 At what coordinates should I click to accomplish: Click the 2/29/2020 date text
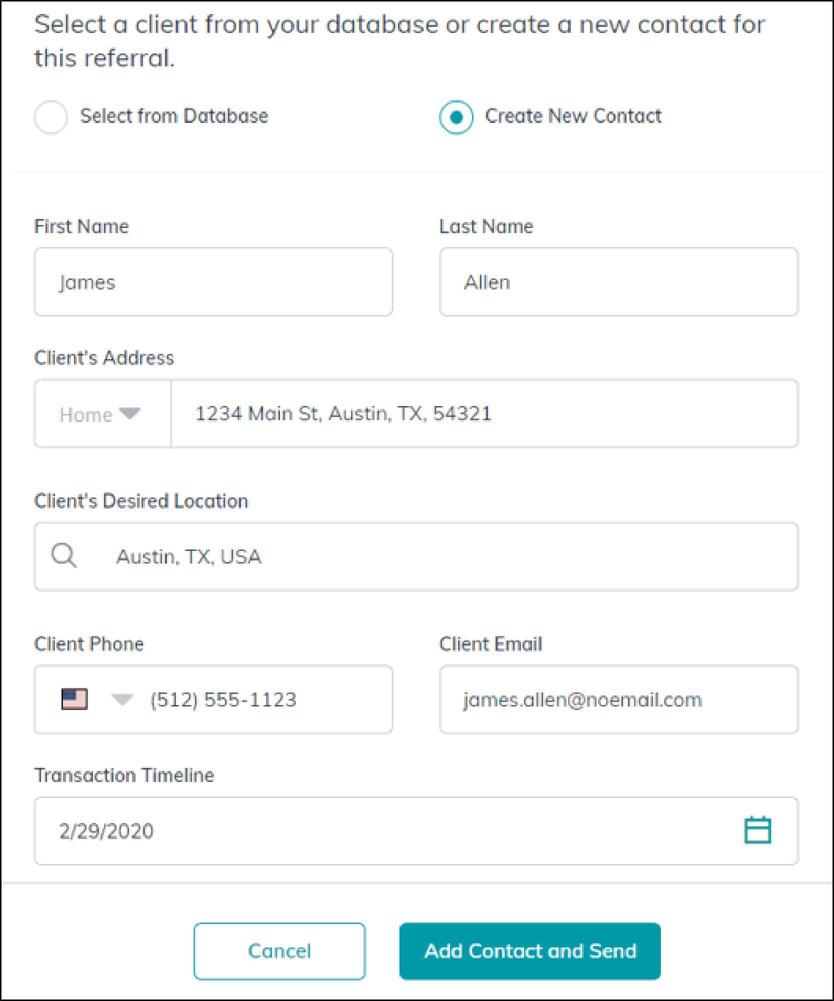(106, 831)
